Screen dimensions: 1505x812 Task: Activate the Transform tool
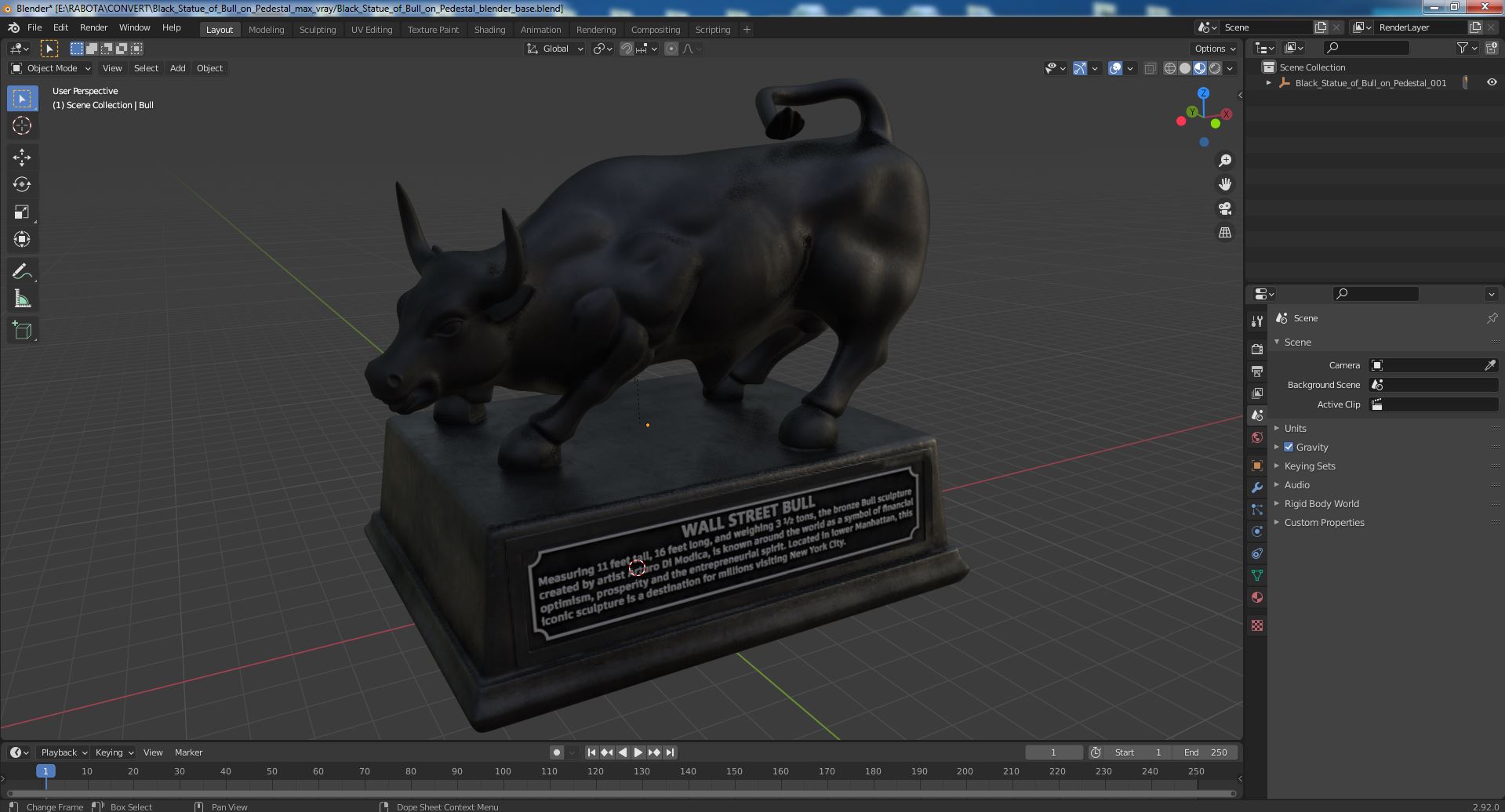pos(22,240)
